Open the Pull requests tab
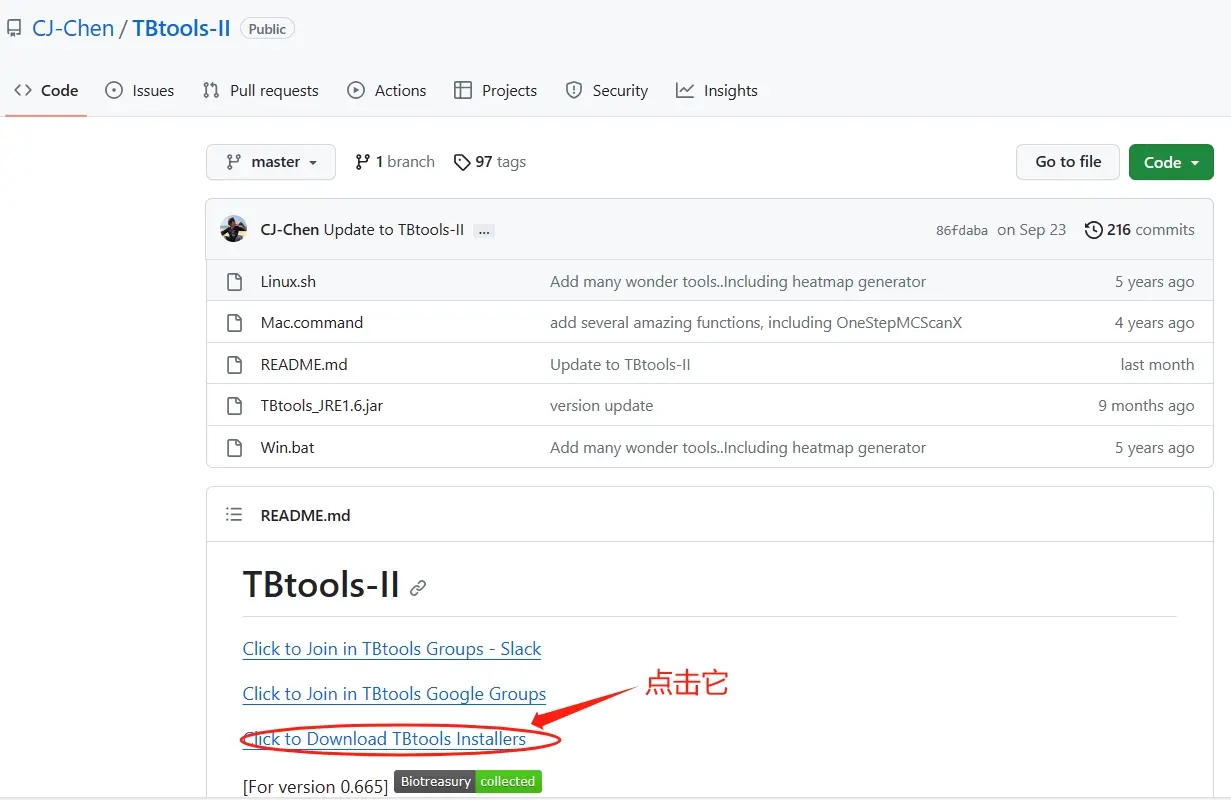The height and width of the screenshot is (800, 1231). tap(261, 91)
